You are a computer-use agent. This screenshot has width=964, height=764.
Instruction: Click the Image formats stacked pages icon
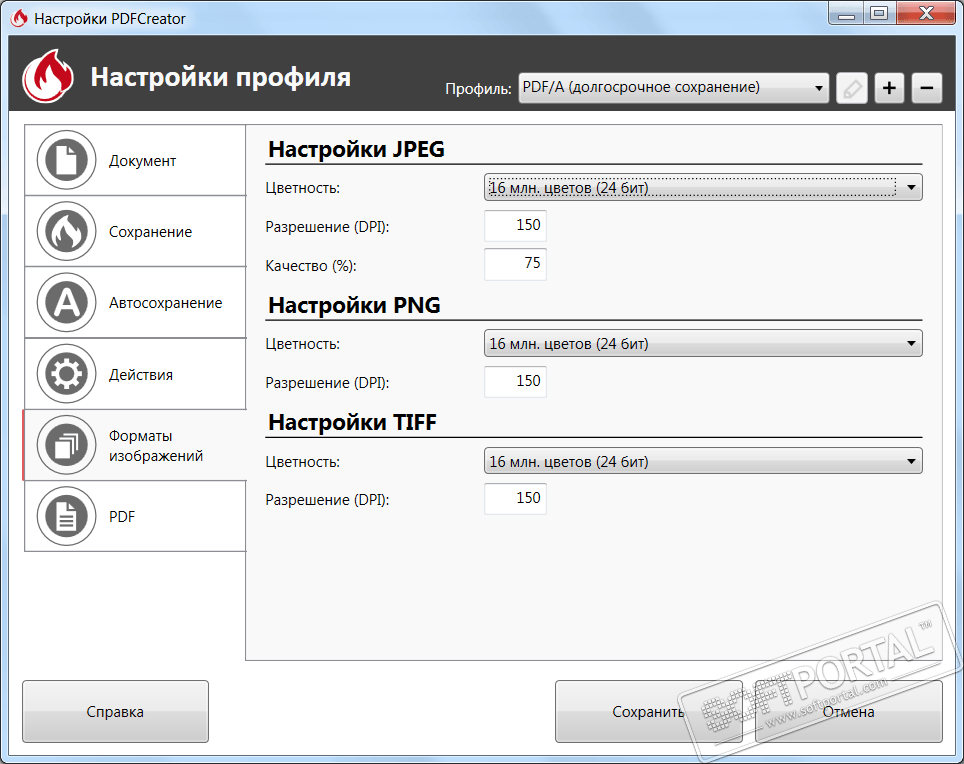[x=66, y=445]
